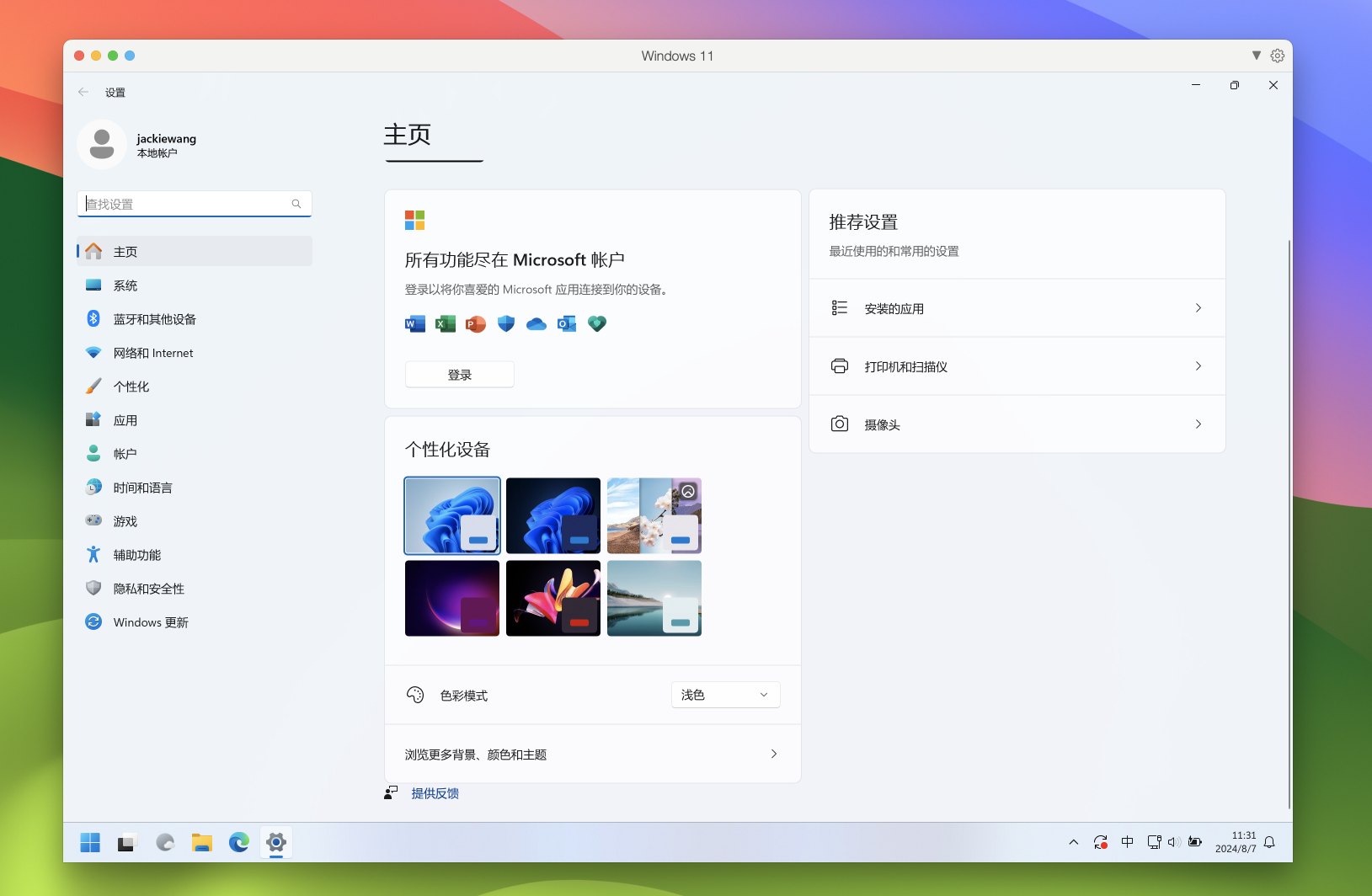Select the light blue bloom theme

point(452,516)
